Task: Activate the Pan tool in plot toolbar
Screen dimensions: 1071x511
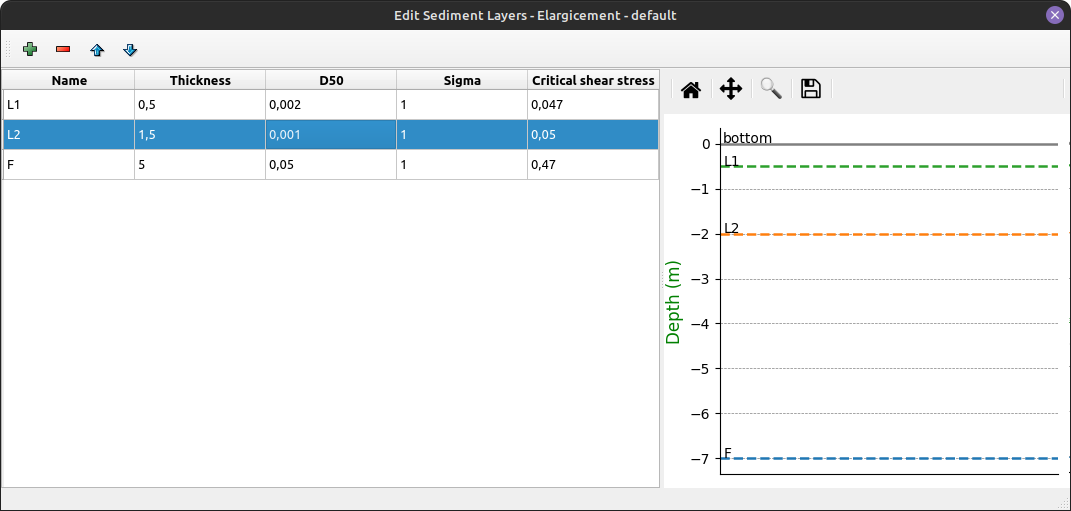Action: coord(731,89)
